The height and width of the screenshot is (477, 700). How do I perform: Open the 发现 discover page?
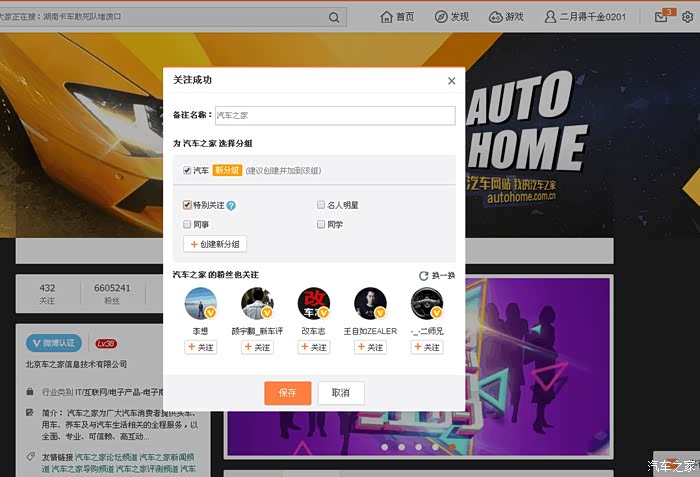click(452, 17)
